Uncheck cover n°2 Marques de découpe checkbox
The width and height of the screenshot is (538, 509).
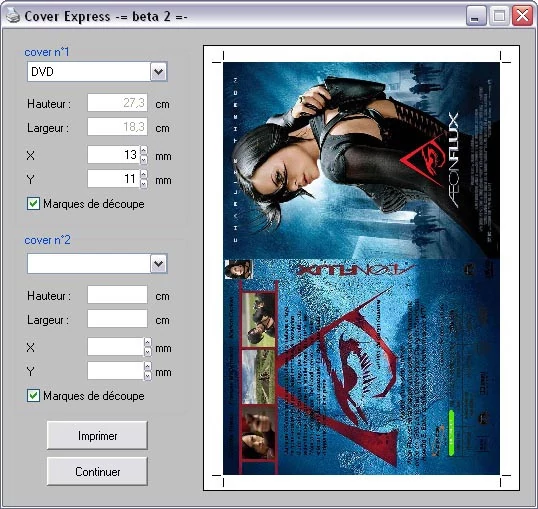point(33,396)
